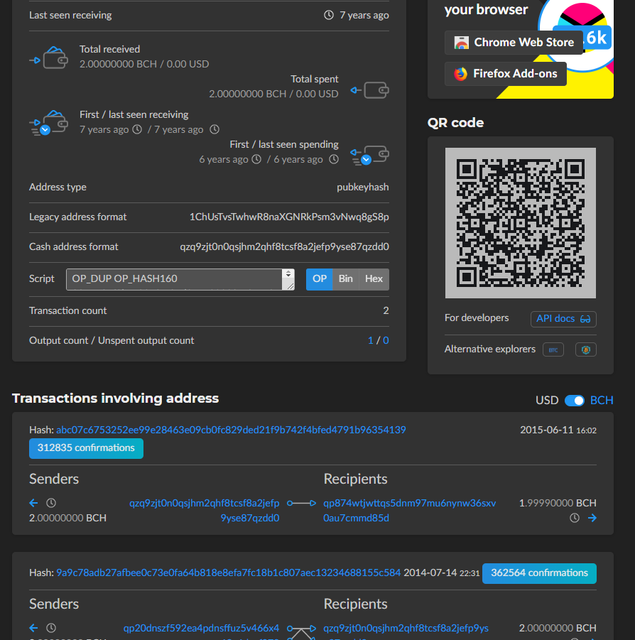The height and width of the screenshot is (640, 635).
Task: Open second transaction recipient address qzq9zjt0n0
Action: (x=406, y=631)
